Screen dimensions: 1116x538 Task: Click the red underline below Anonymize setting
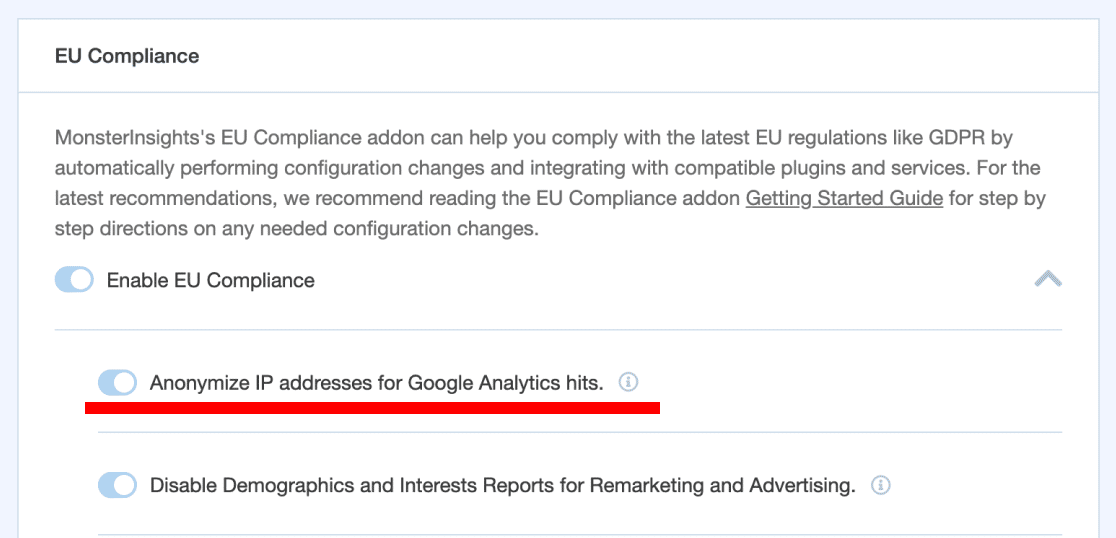[x=372, y=407]
